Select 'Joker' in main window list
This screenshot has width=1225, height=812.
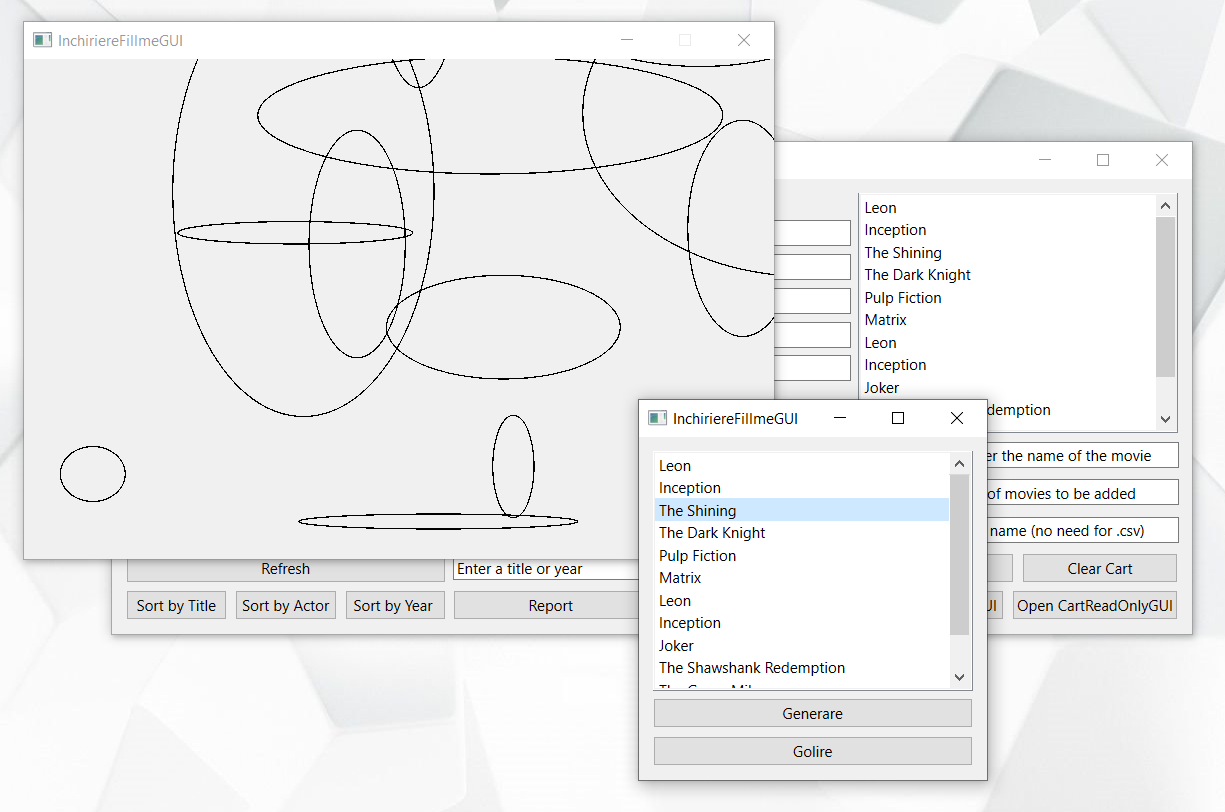coord(1007,388)
